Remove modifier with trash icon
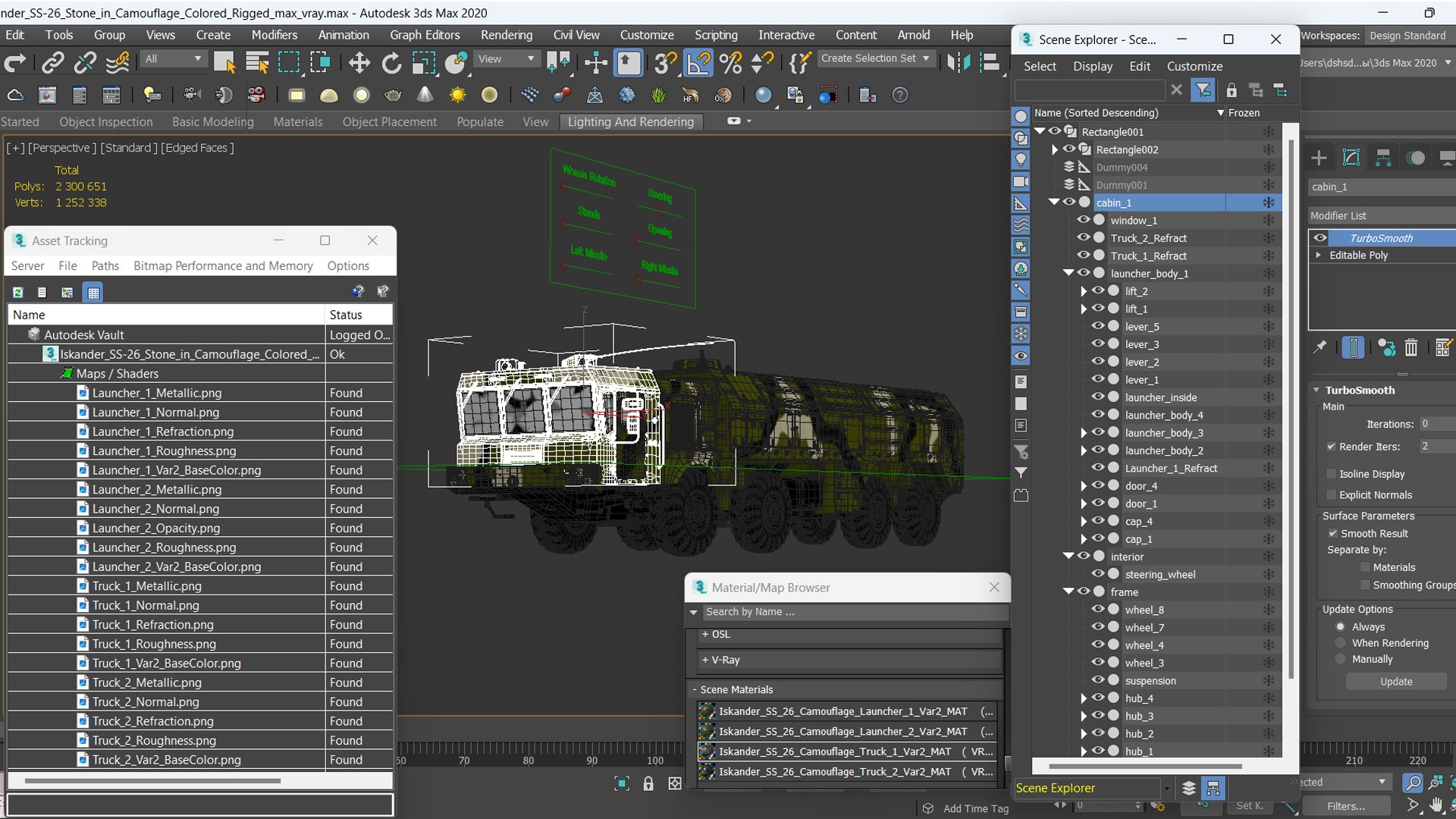 point(1410,348)
